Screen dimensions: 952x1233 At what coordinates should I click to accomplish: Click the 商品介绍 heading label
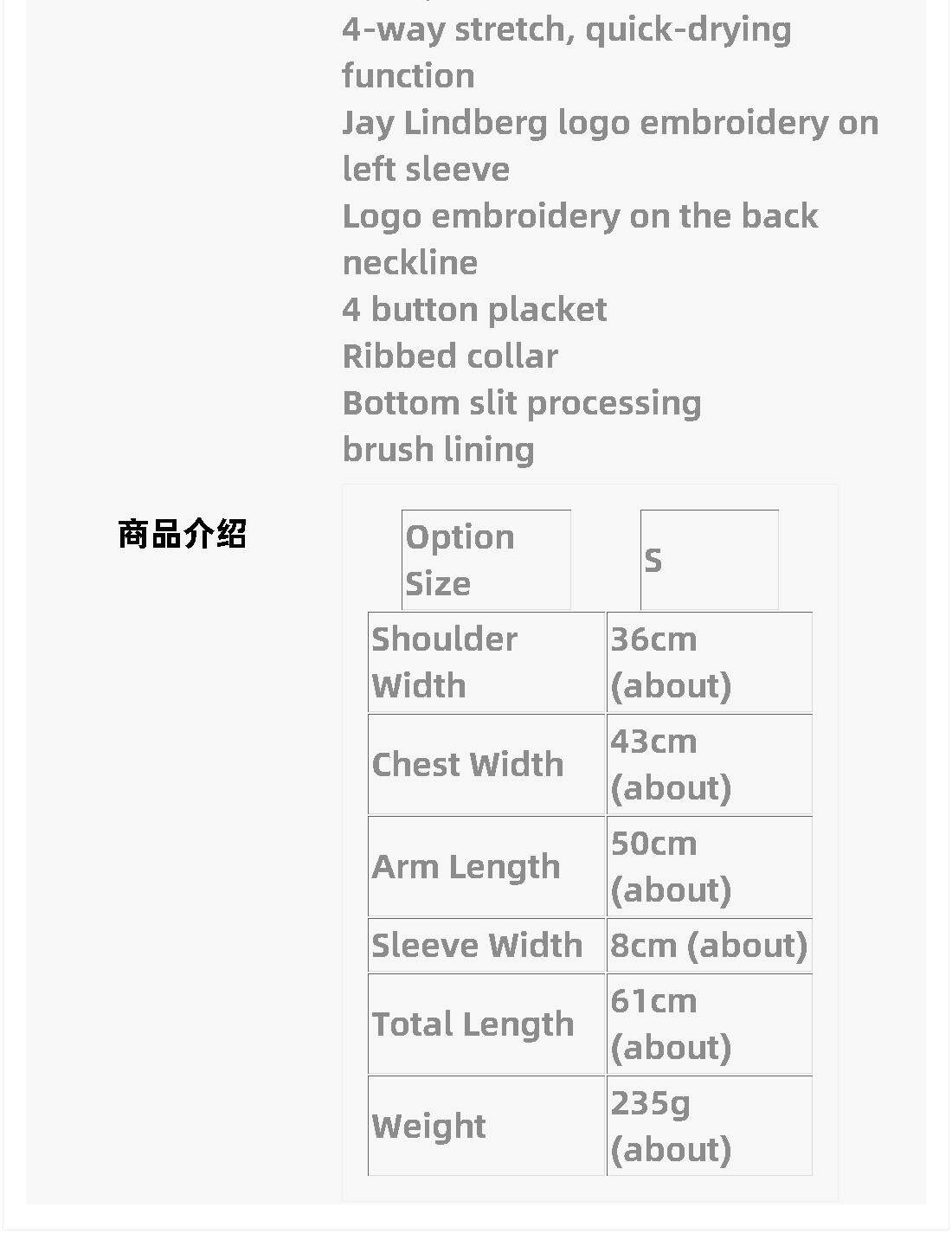(182, 534)
